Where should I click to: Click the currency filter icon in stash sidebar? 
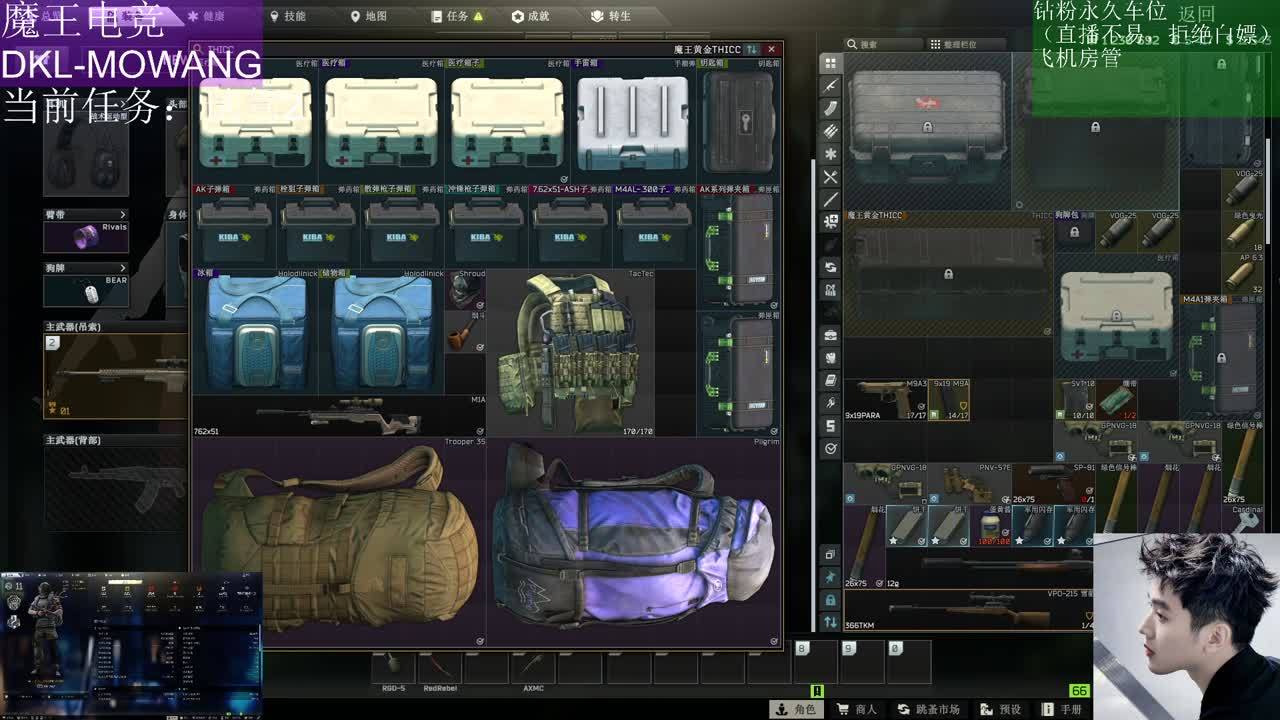tap(830, 426)
